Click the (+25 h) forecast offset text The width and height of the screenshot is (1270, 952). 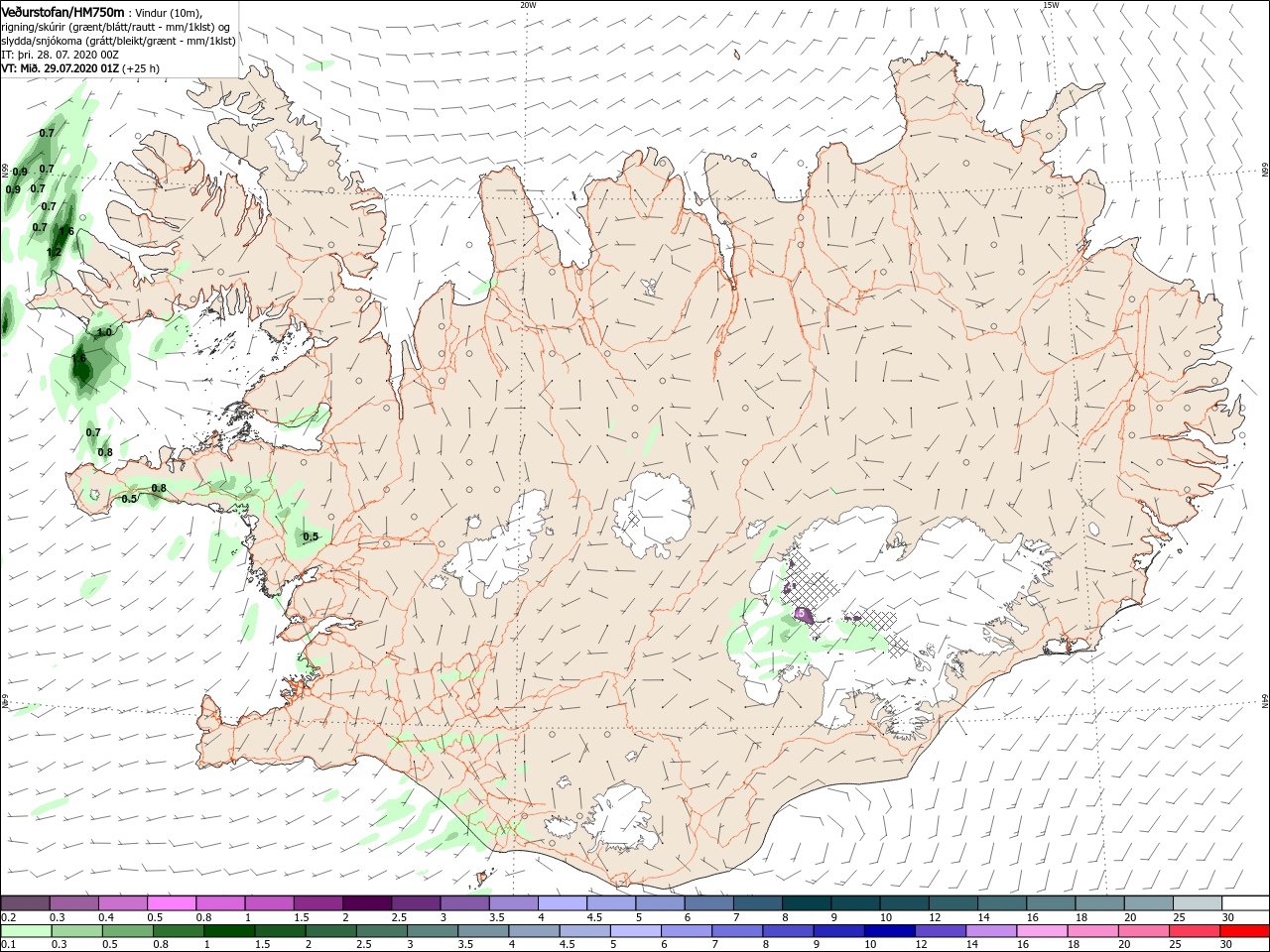(140, 68)
